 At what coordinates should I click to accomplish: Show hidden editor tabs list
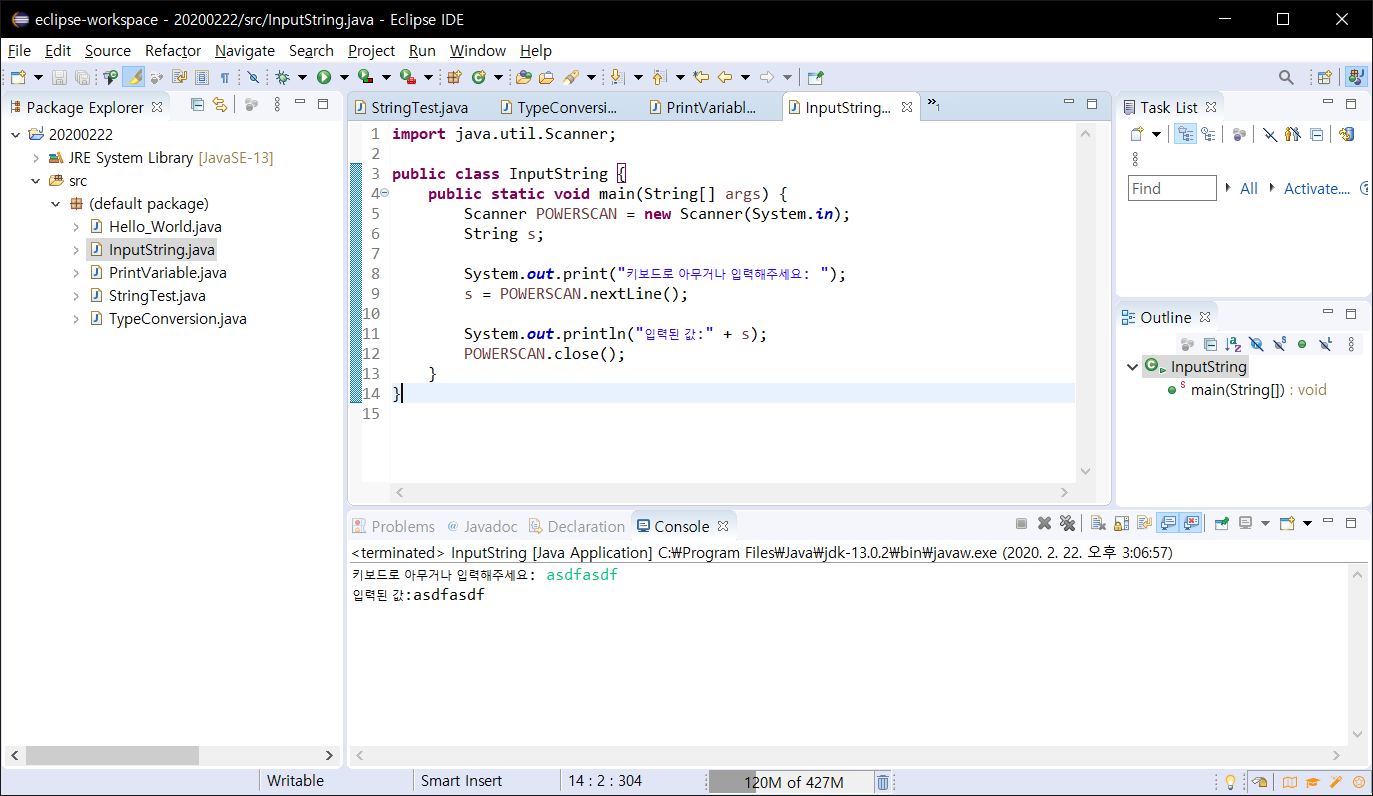point(933,104)
